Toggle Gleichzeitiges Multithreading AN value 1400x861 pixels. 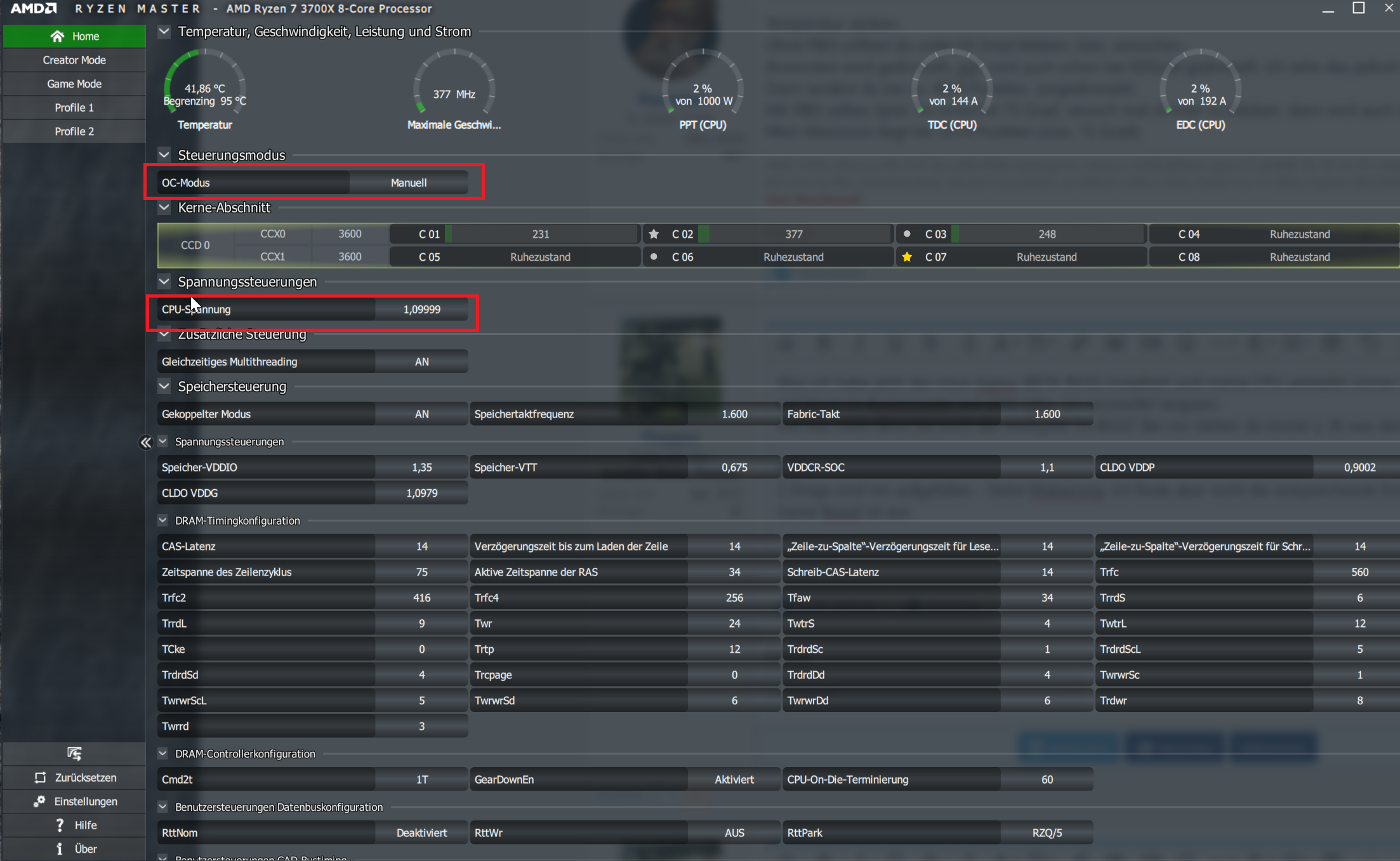[x=421, y=362]
